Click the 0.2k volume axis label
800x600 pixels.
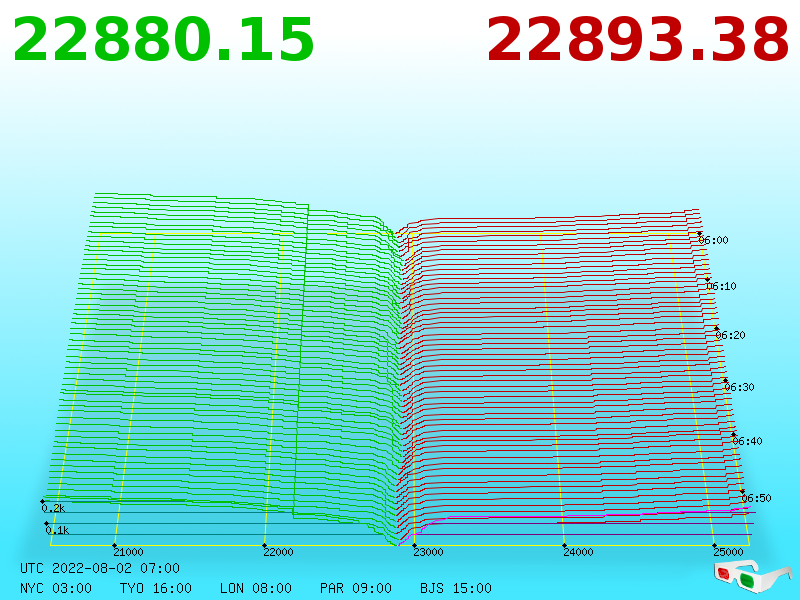53,508
